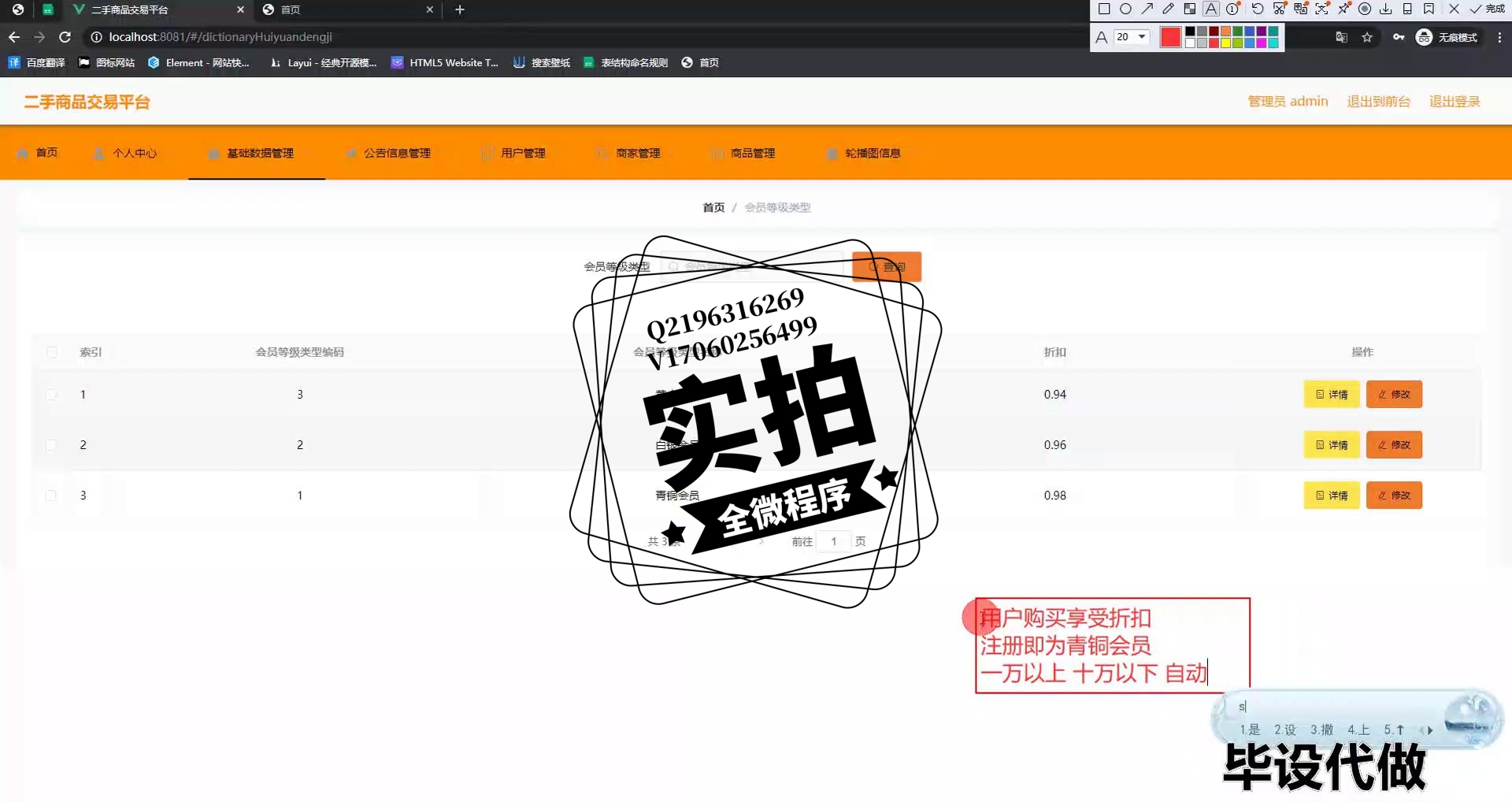Select the text annotation tool
This screenshot has height=802, width=1512.
1211,9
